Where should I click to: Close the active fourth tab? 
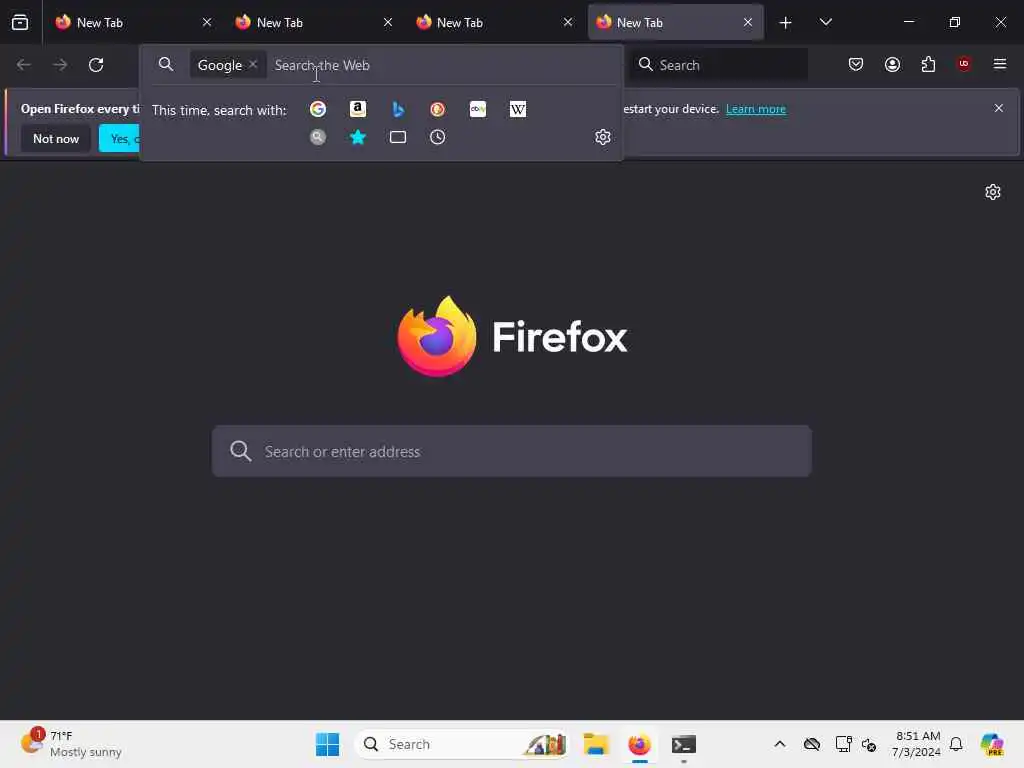(x=748, y=22)
